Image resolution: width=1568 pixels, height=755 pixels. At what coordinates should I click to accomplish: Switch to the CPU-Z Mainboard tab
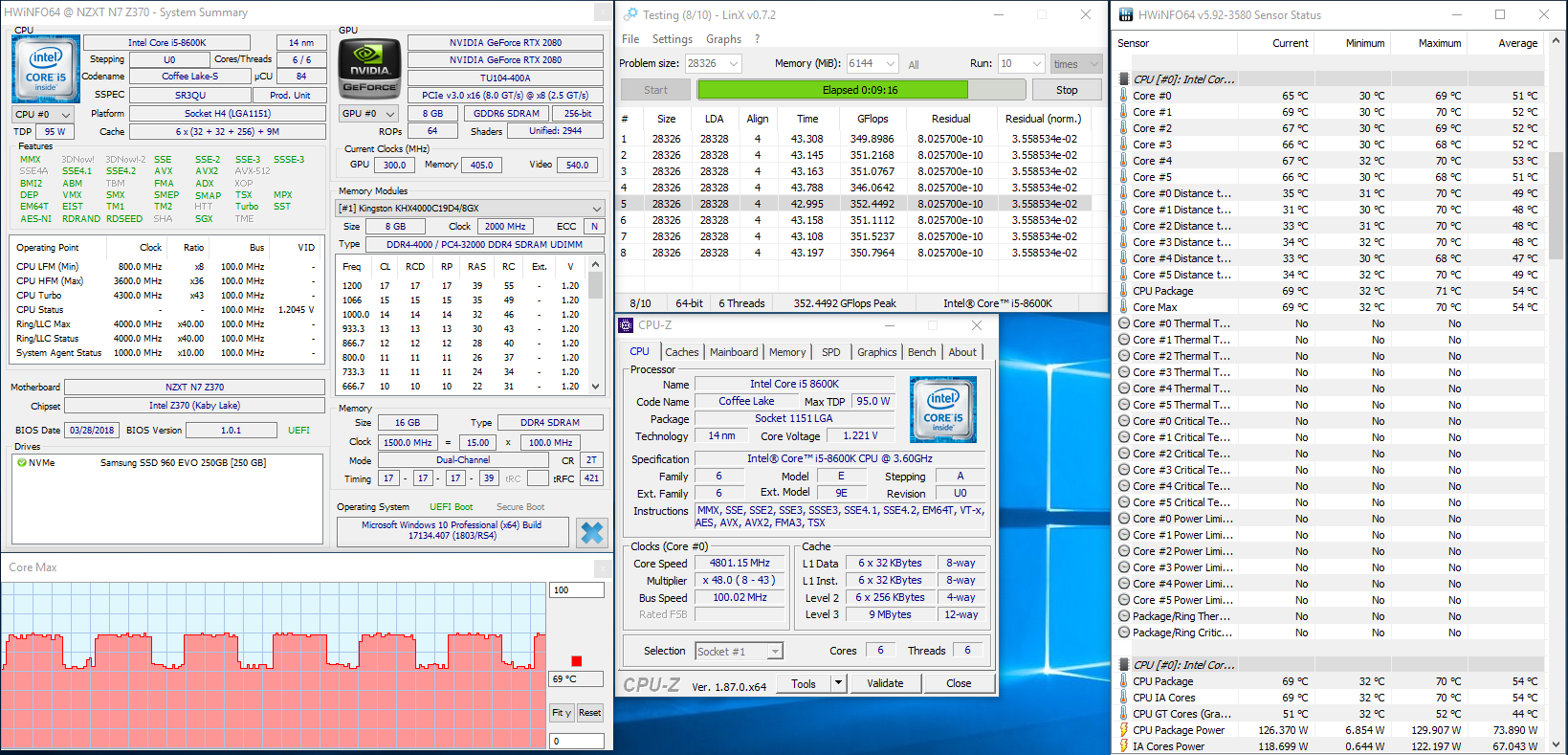tap(734, 352)
